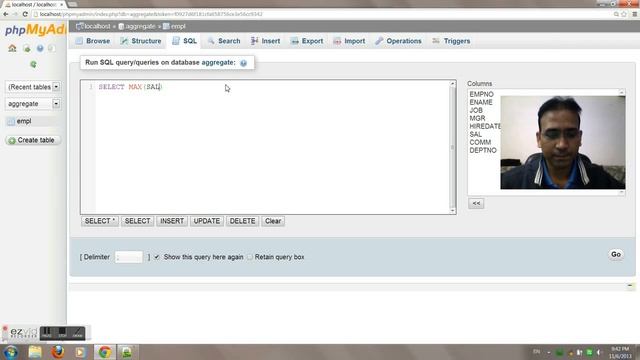Click the Search magnifier icon in tabs

pyautogui.click(x=211, y=41)
